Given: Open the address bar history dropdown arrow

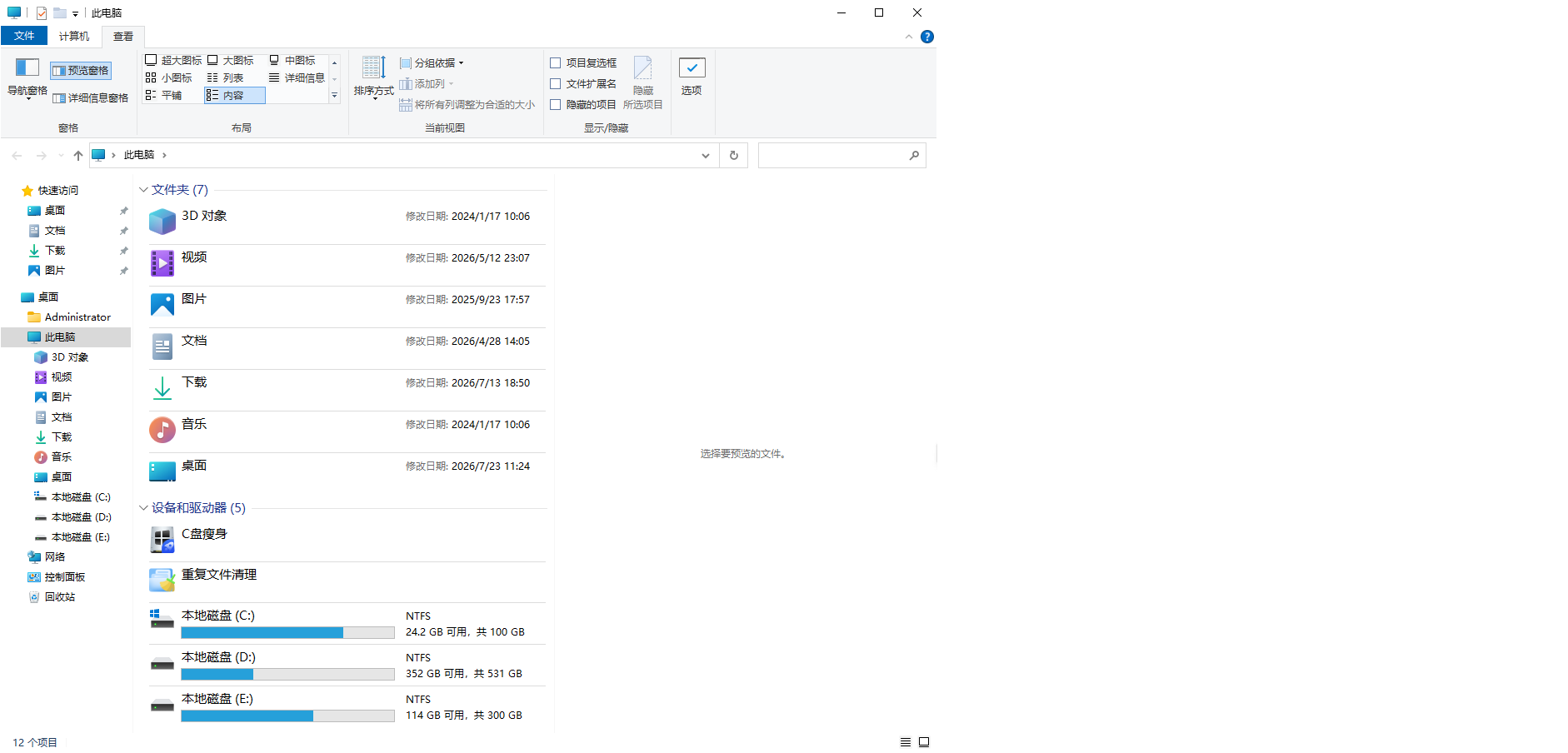Looking at the screenshot, I should pyautogui.click(x=706, y=155).
